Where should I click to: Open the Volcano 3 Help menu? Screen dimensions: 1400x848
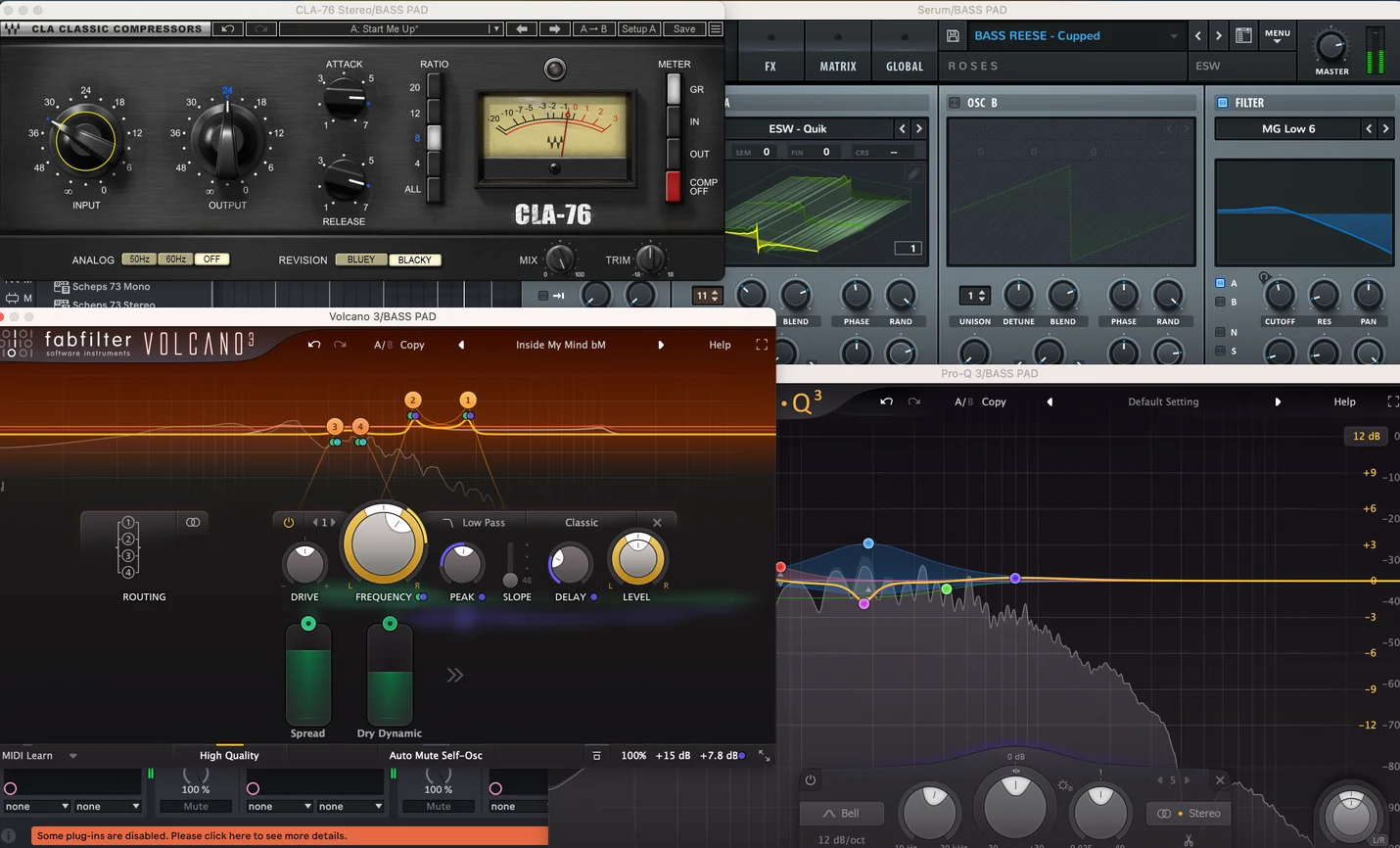(x=720, y=345)
